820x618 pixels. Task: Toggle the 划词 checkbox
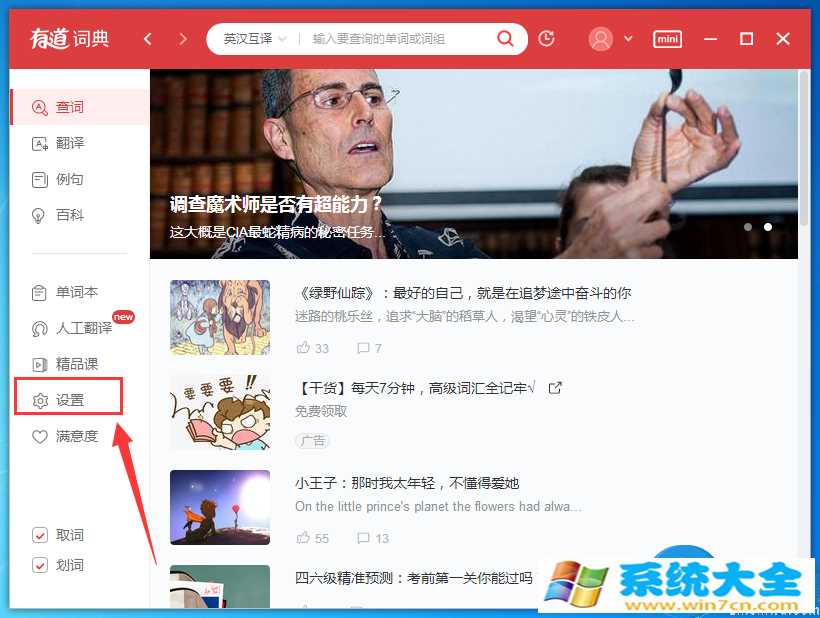point(40,565)
